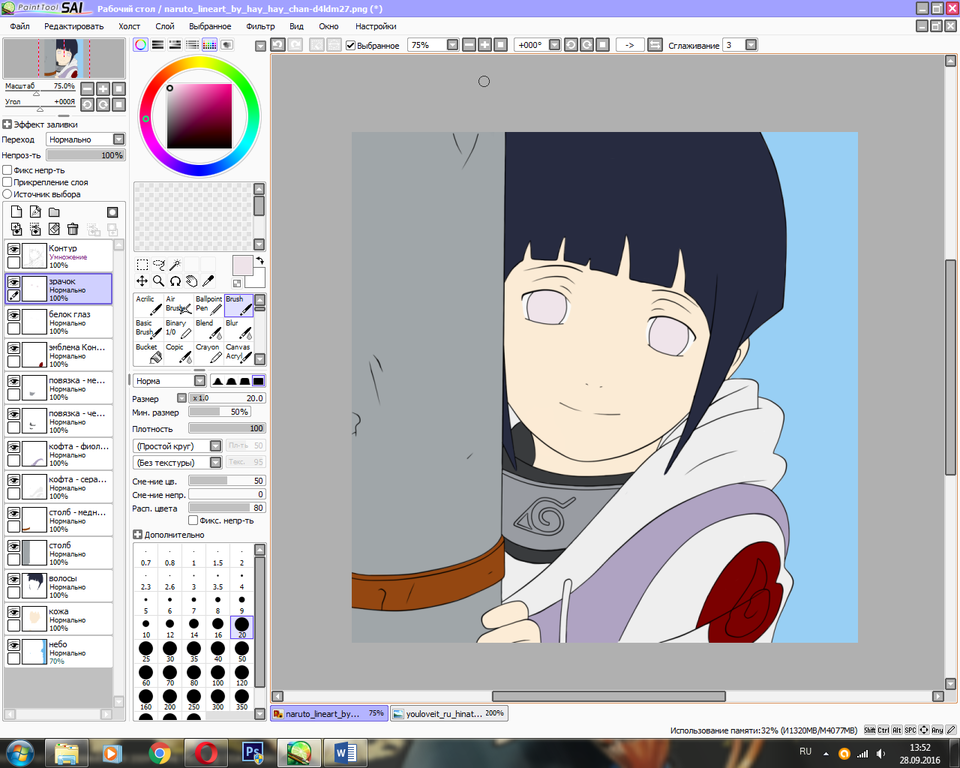This screenshot has height=768, width=960.
Task: Click the Плотность density slider
Action: [x=227, y=429]
